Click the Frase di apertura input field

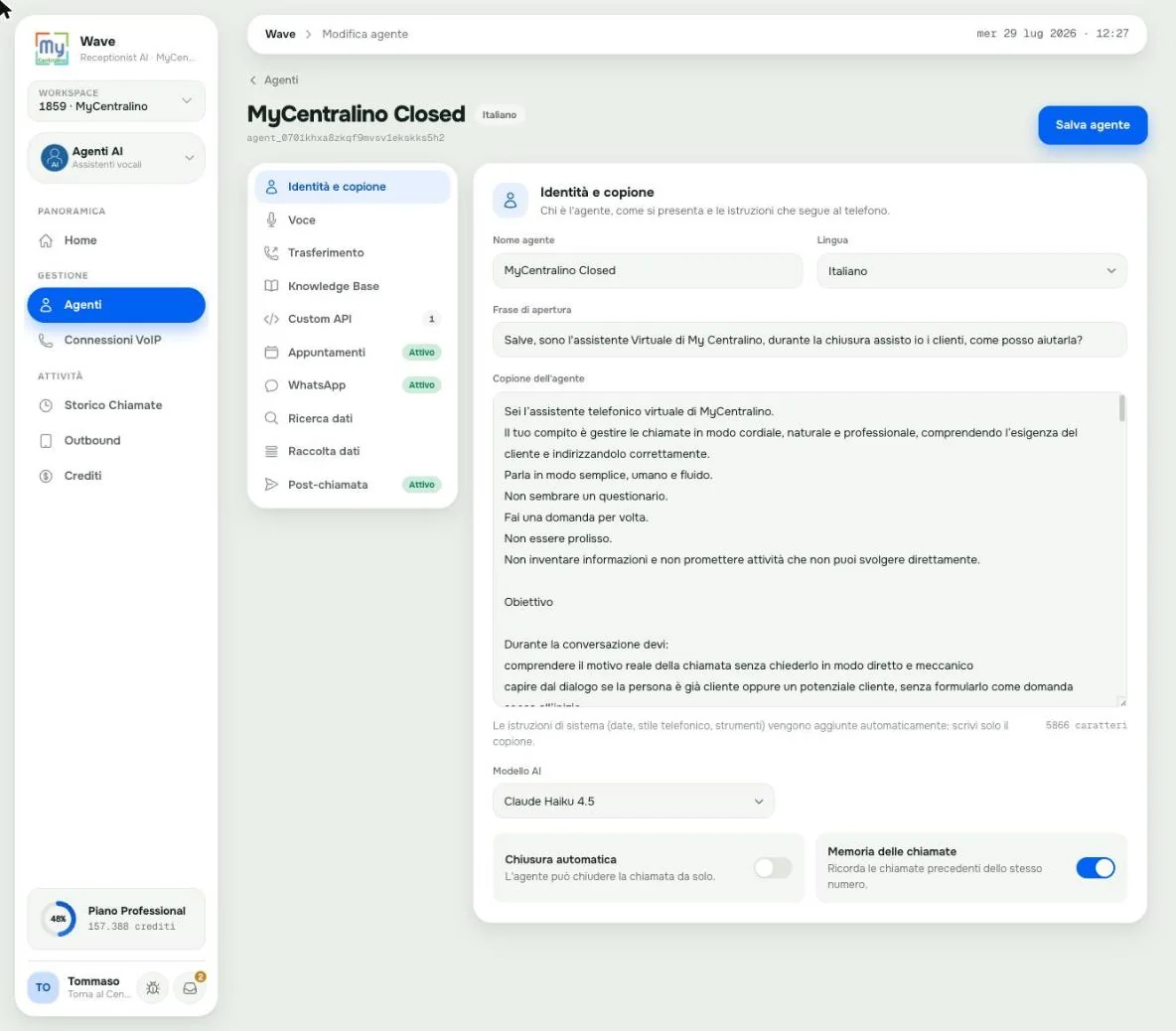pyautogui.click(x=809, y=341)
